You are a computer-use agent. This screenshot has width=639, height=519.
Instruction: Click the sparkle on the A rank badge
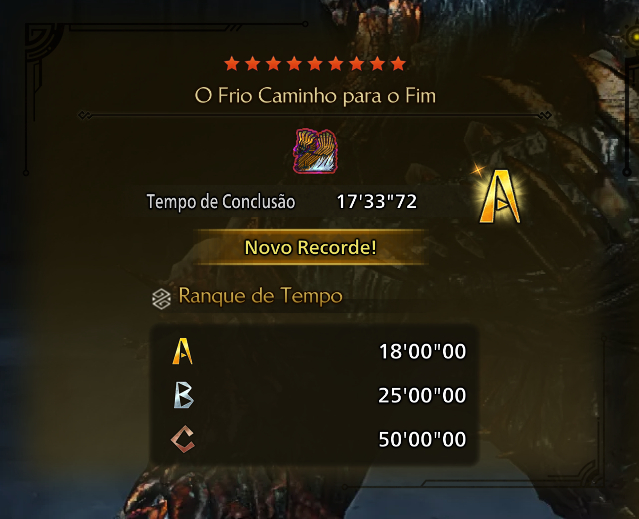pyautogui.click(x=479, y=169)
